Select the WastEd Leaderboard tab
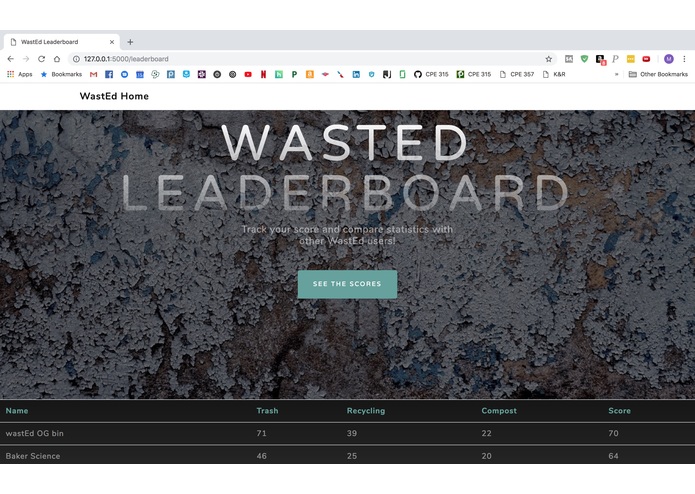This screenshot has height=494, width=695. pyautogui.click(x=62, y=42)
